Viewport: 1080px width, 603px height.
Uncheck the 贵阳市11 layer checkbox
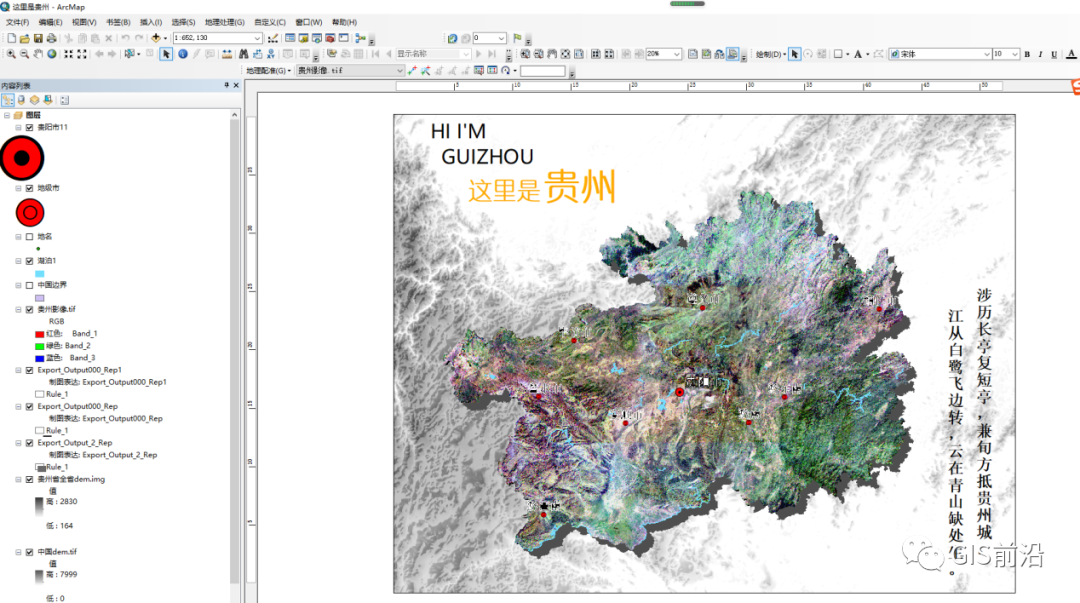click(x=30, y=127)
